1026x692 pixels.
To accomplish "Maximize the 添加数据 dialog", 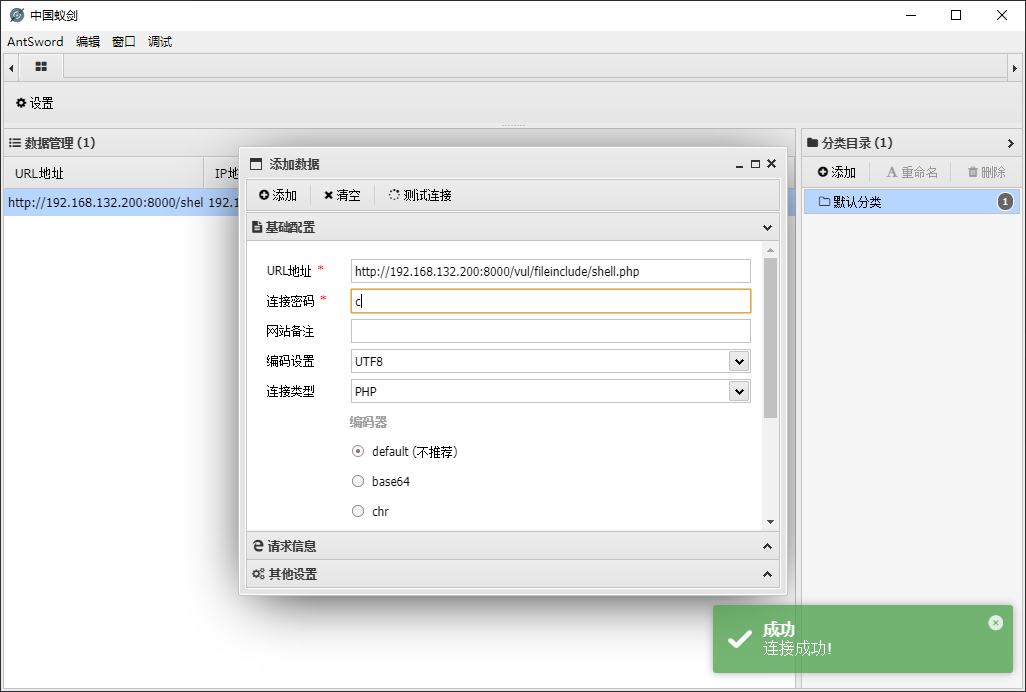I will pos(755,164).
